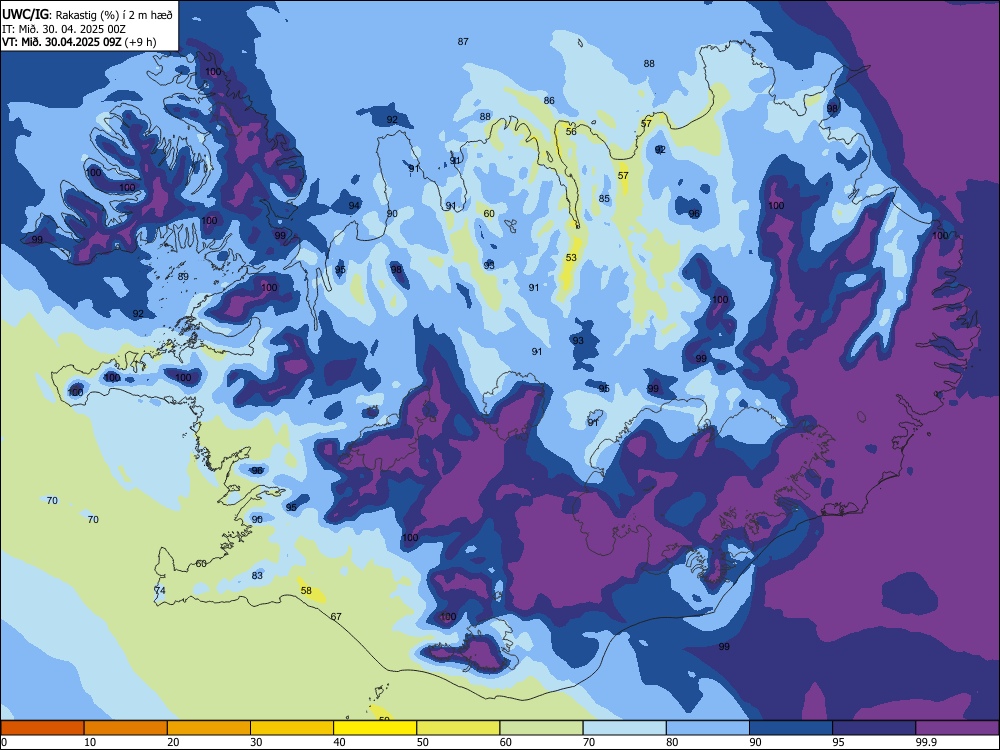Click the legend tick label '30'
This screenshot has width=1000, height=750.
click(x=256, y=742)
